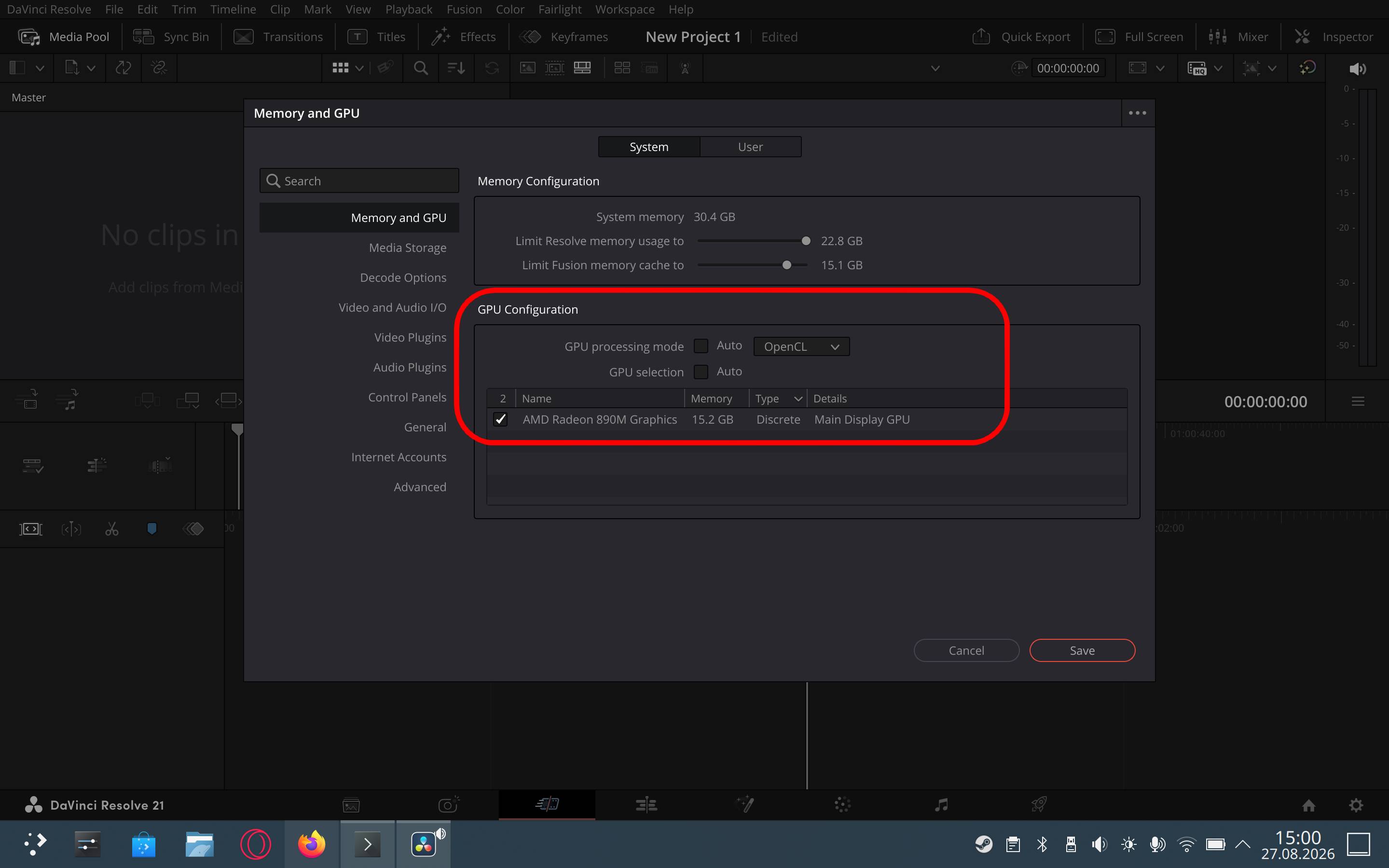This screenshot has height=868, width=1389.
Task: Open the Fairlight page music note icon
Action: [x=941, y=805]
